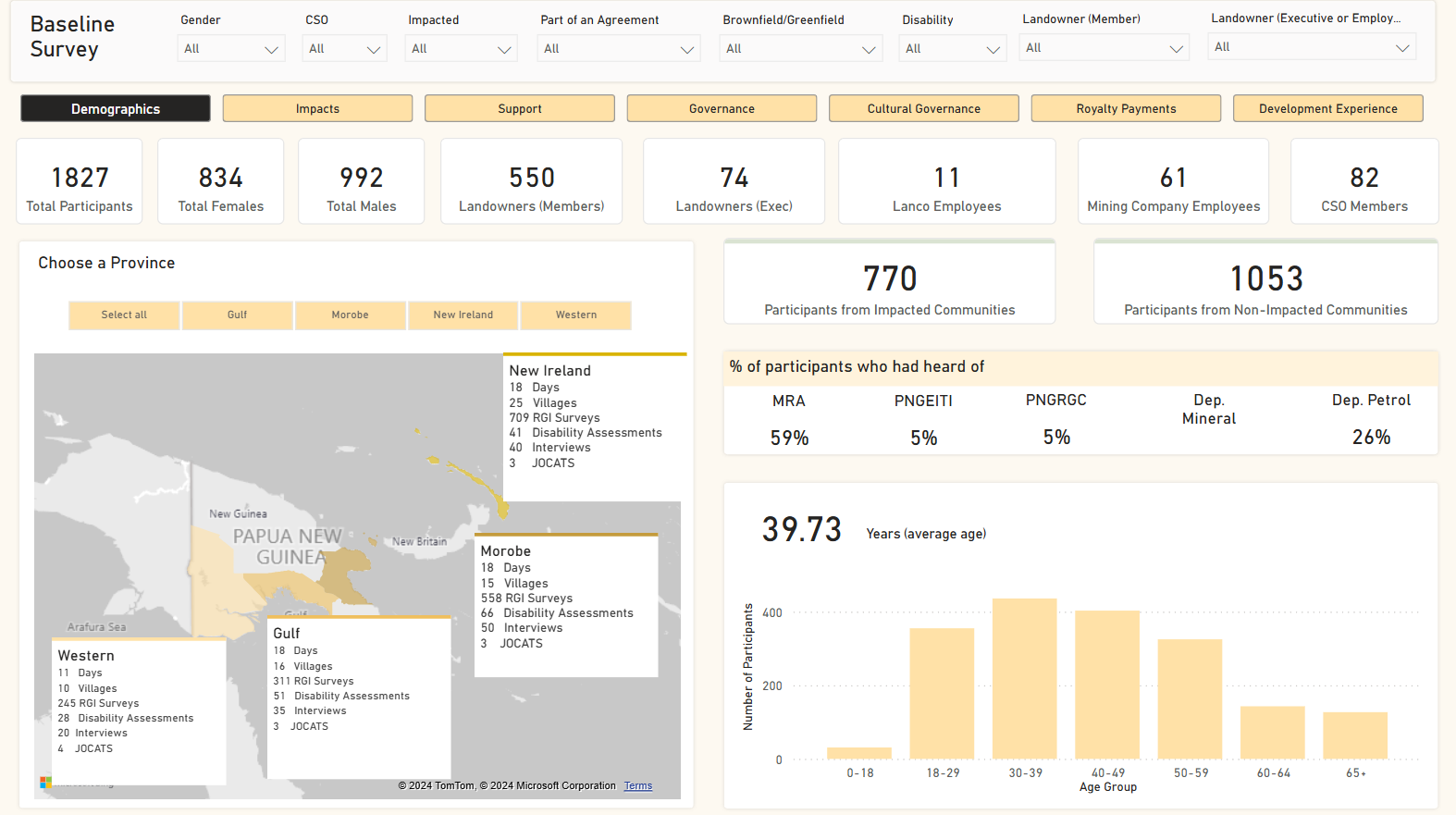The height and width of the screenshot is (815, 1456).
Task: Select the 40-49 age group bar
Action: [1107, 685]
